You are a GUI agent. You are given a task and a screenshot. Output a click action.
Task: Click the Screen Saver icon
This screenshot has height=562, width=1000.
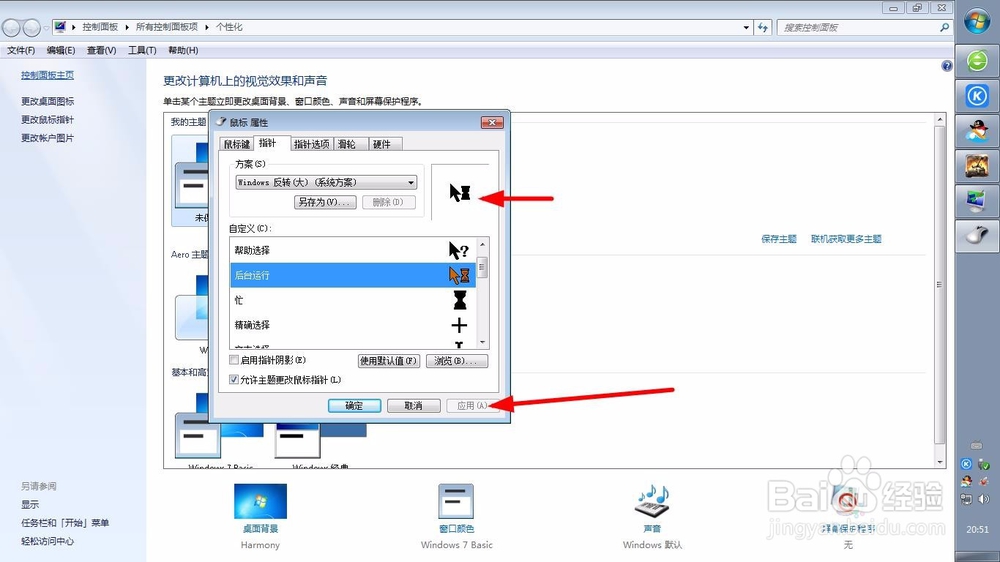848,501
